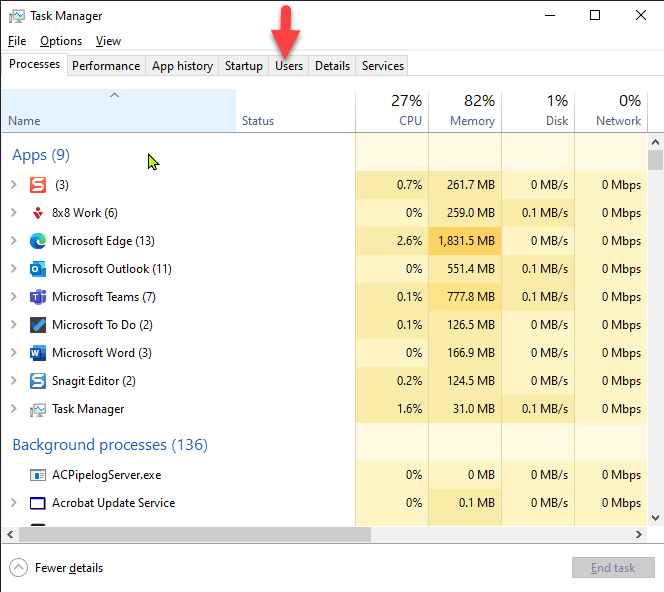Open the View menu

pyautogui.click(x=108, y=41)
